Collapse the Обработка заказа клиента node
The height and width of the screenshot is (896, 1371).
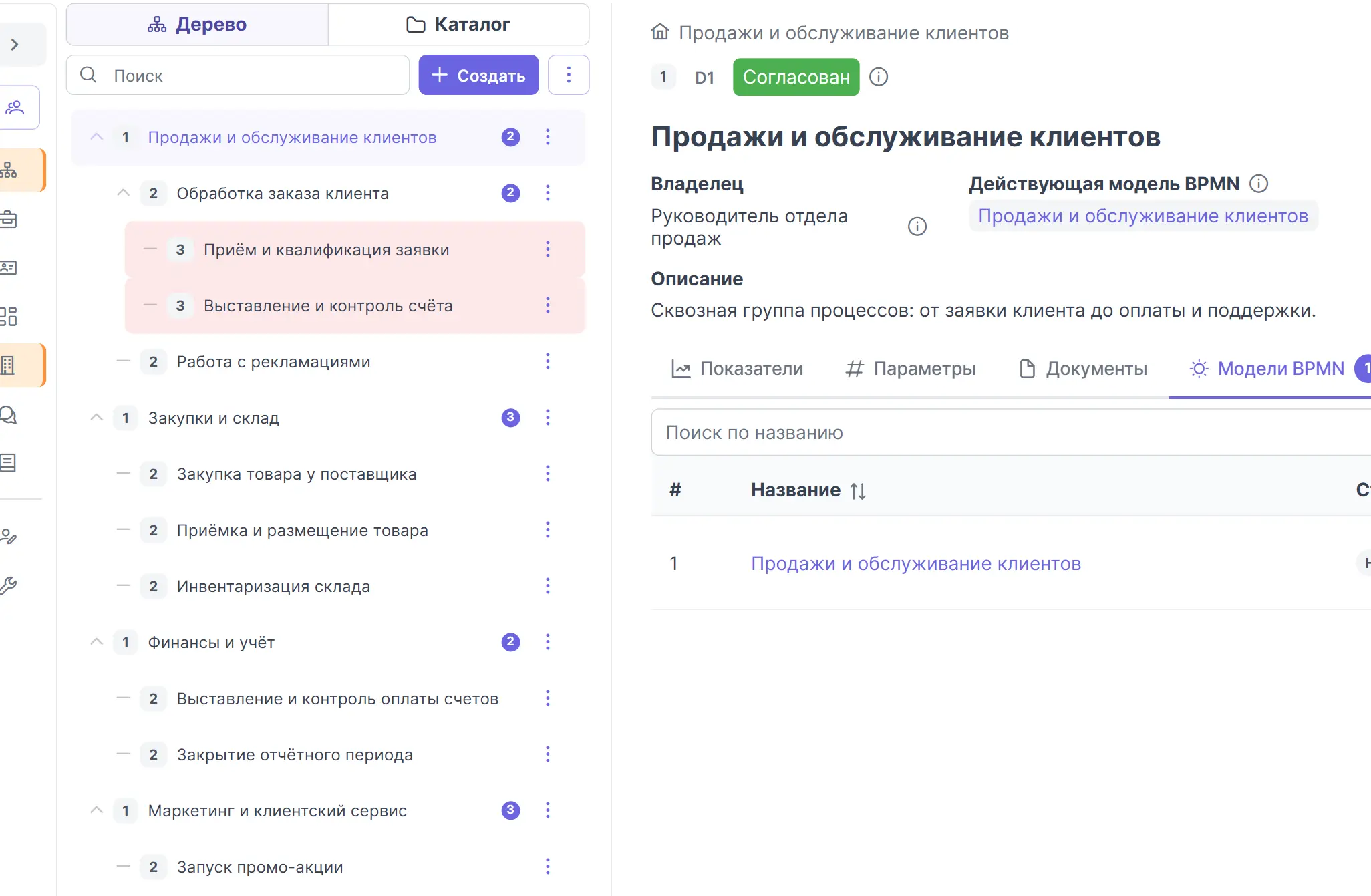coord(123,193)
